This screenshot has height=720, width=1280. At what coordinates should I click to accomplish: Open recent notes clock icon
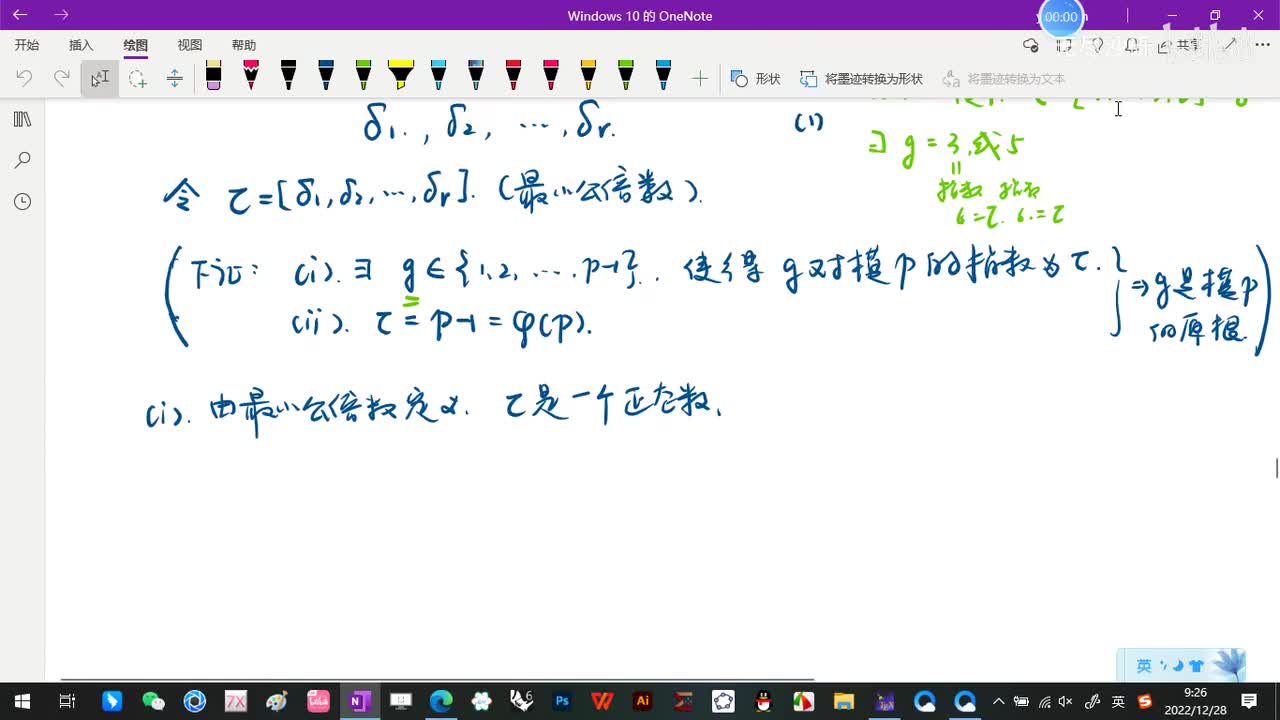tap(22, 201)
